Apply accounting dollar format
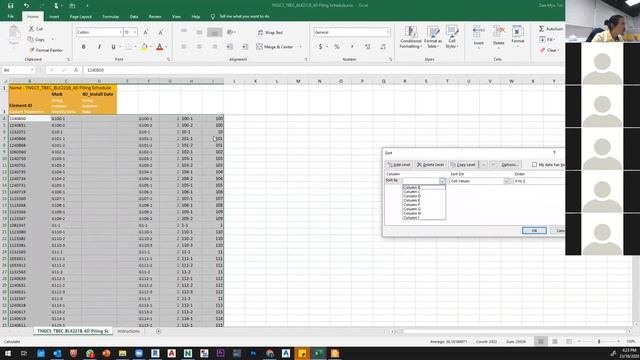The image size is (640, 360). click(x=320, y=47)
